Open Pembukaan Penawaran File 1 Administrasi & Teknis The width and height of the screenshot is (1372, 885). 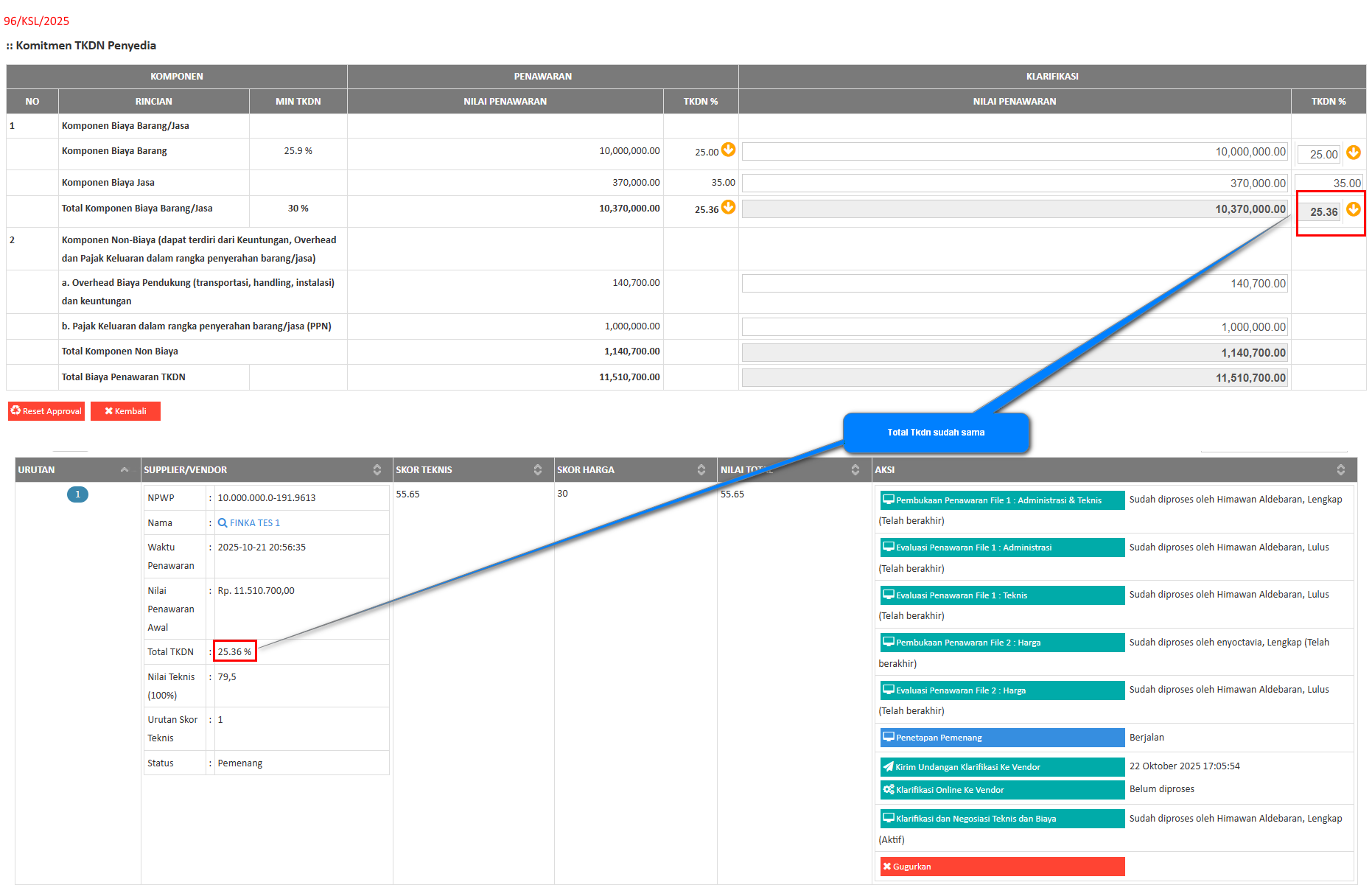[1001, 500]
